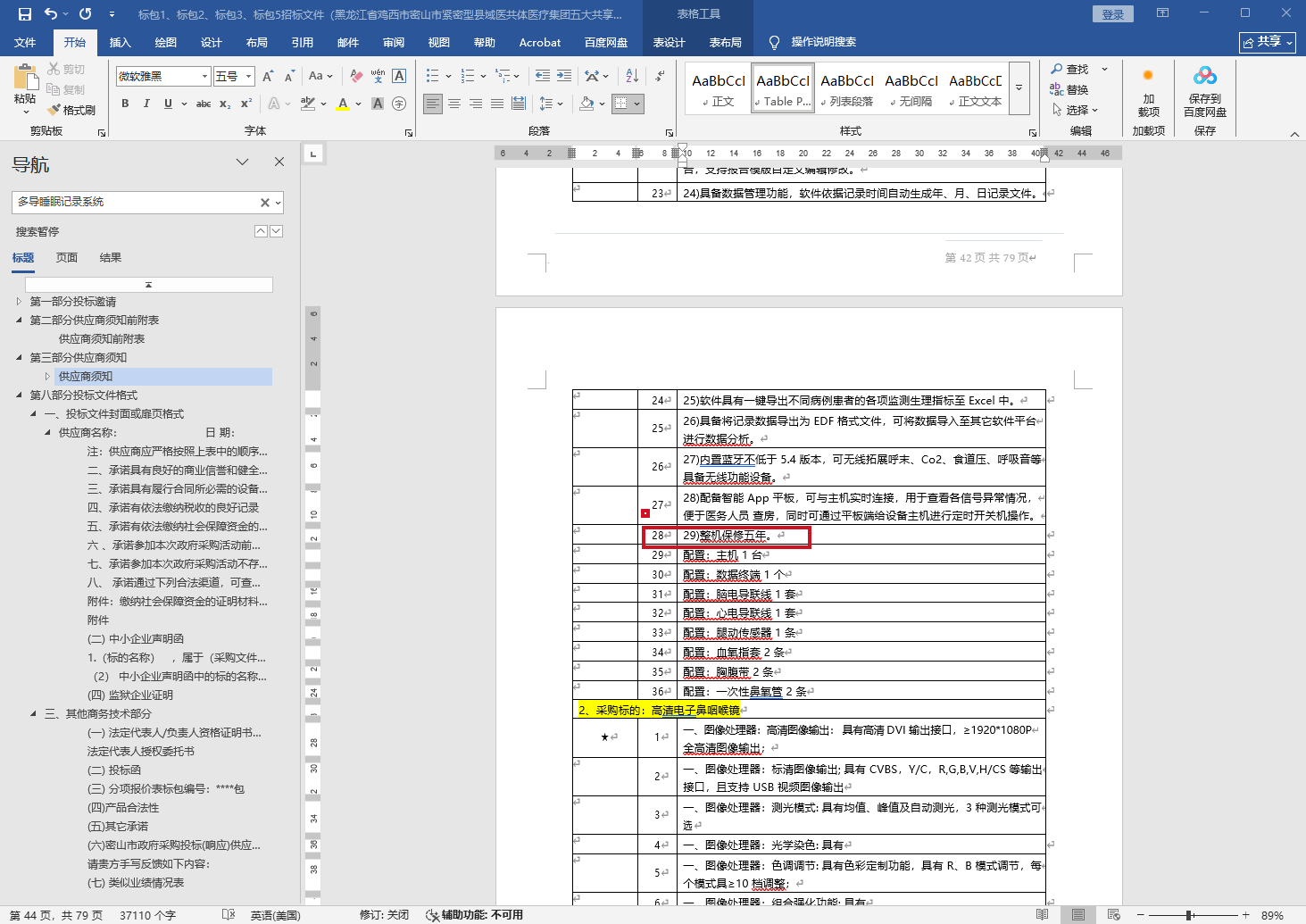
Task: Apply the 无间隔 style from the gallery
Action: click(x=911, y=88)
